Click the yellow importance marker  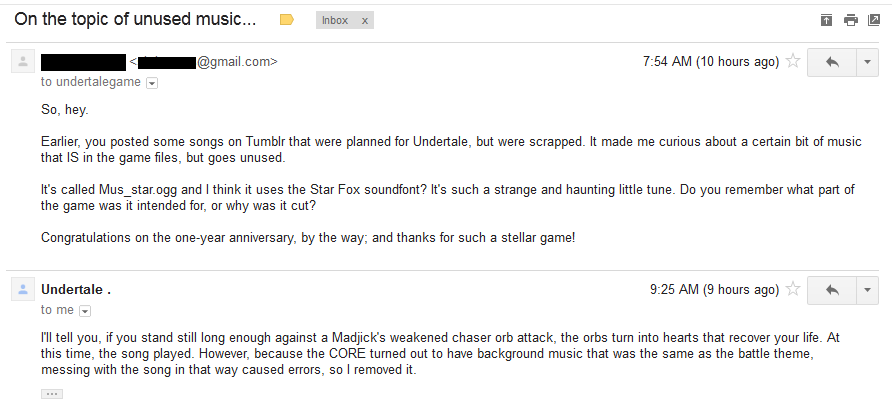287,19
